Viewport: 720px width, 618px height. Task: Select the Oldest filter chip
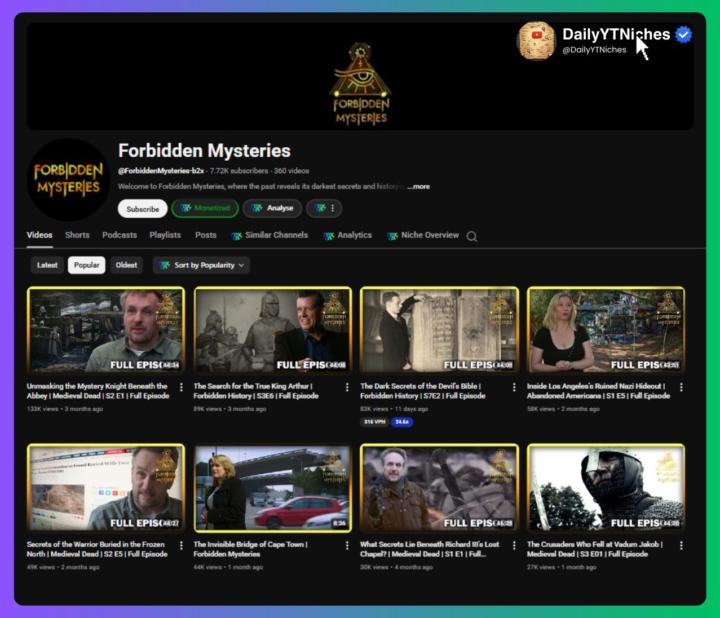coord(126,265)
